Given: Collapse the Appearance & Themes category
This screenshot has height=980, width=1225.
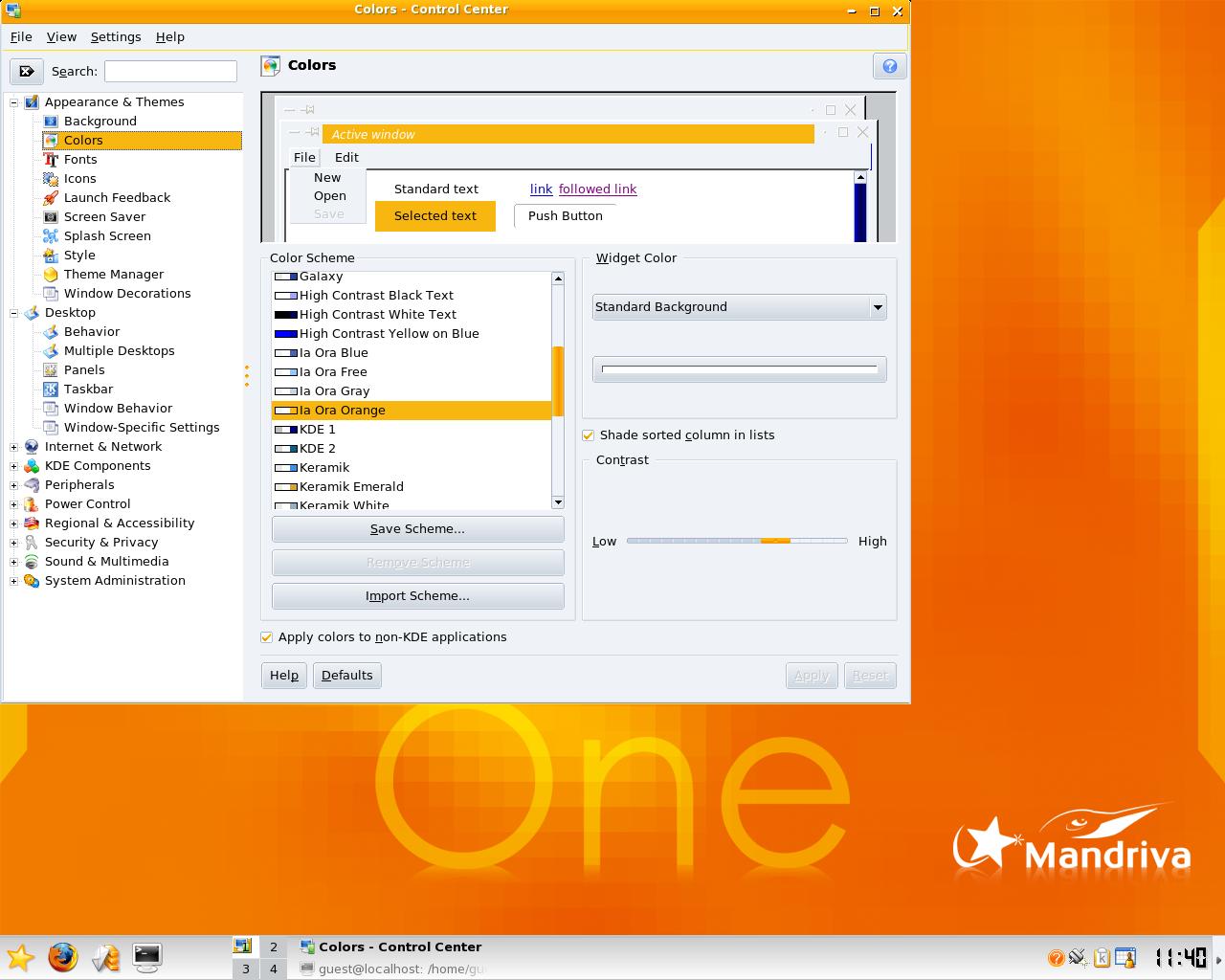Looking at the screenshot, I should (14, 102).
